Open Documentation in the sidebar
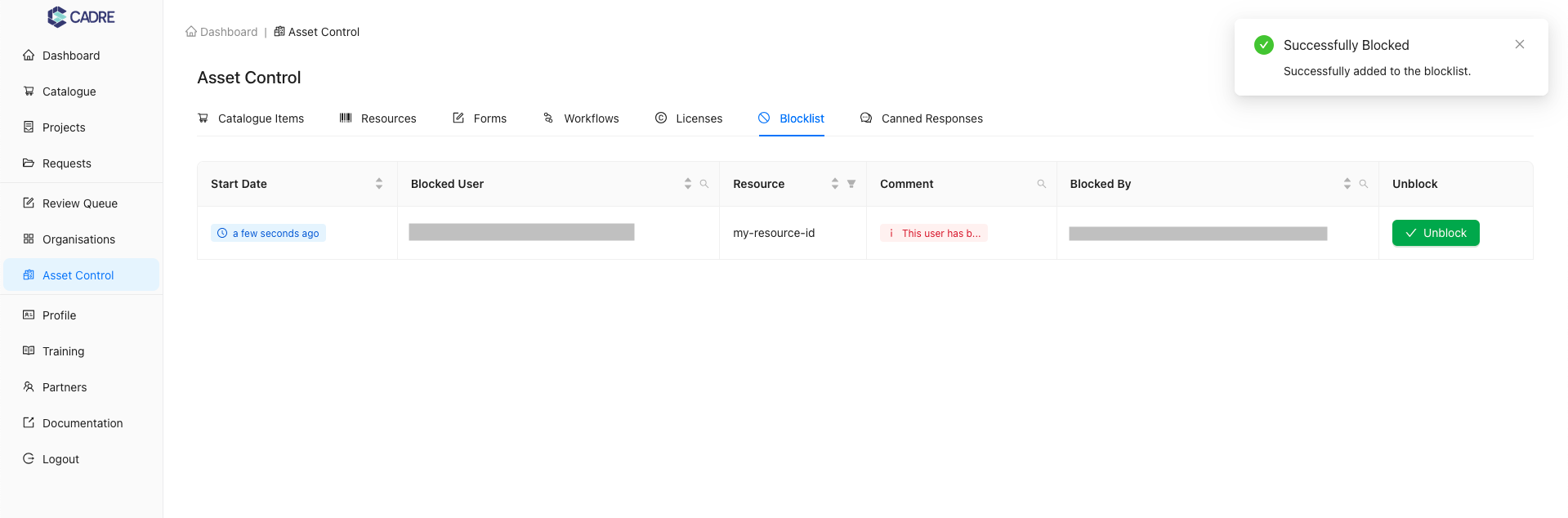 click(x=81, y=423)
